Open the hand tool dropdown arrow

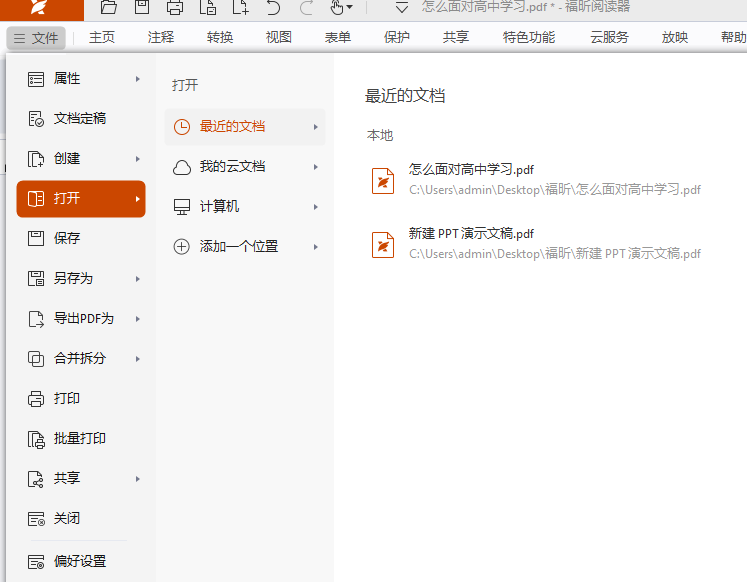350,7
